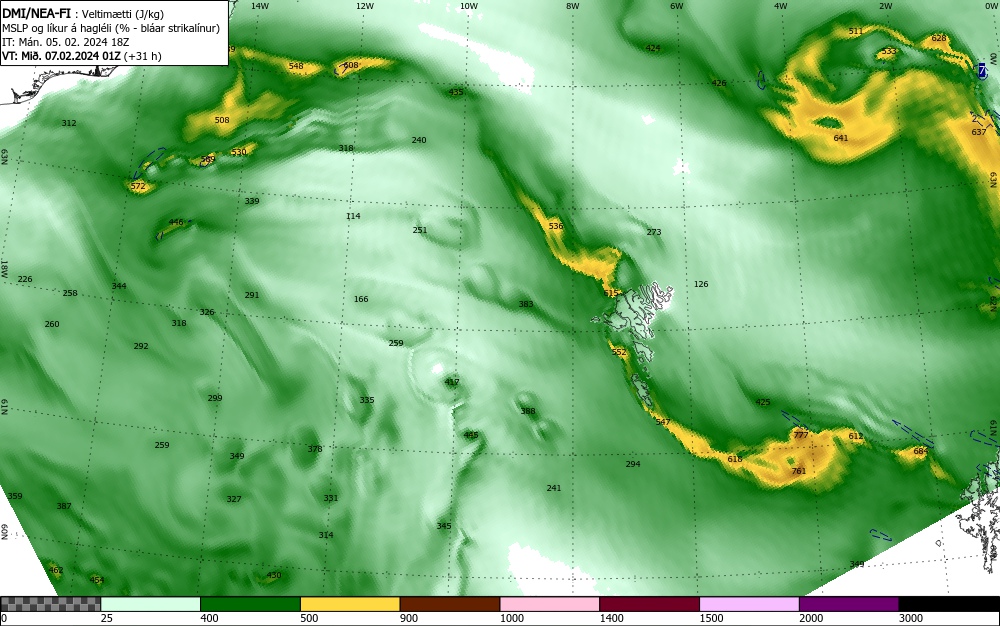This screenshot has width=1000, height=626.
Task: Select the black above-3000 legend swatch
Action: 949,604
